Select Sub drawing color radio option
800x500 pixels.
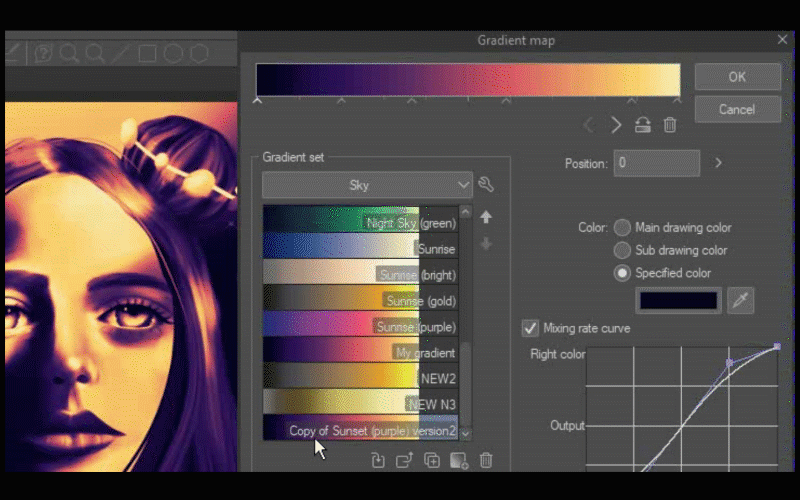click(x=622, y=250)
